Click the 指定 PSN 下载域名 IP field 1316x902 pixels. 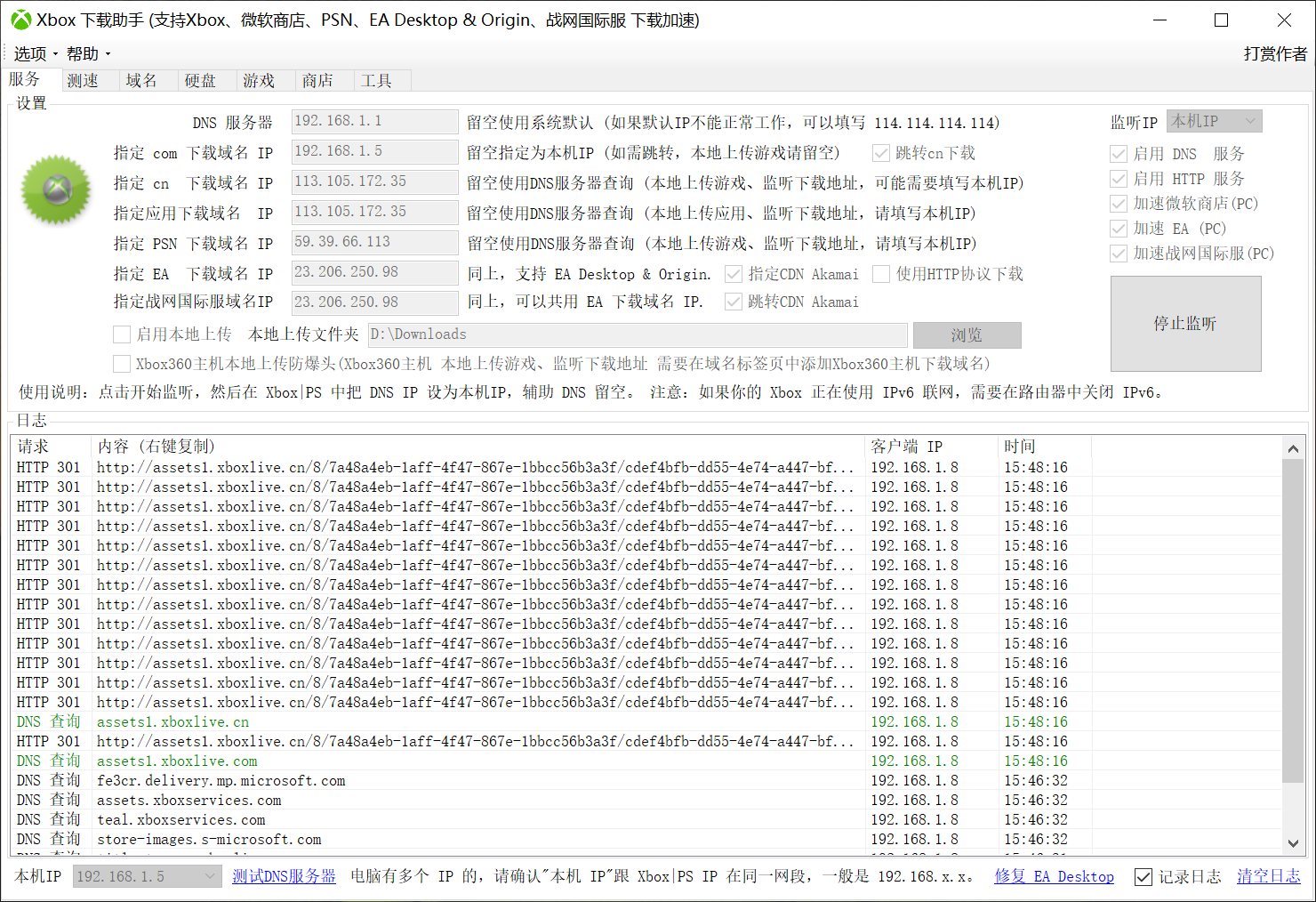[x=374, y=243]
